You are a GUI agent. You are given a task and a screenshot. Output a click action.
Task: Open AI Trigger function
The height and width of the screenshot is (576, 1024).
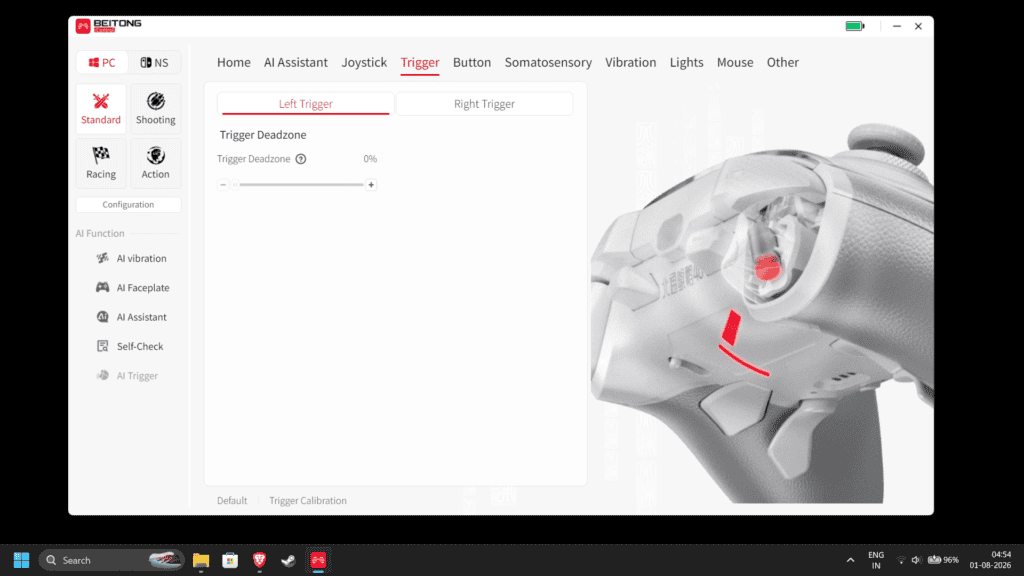point(127,376)
